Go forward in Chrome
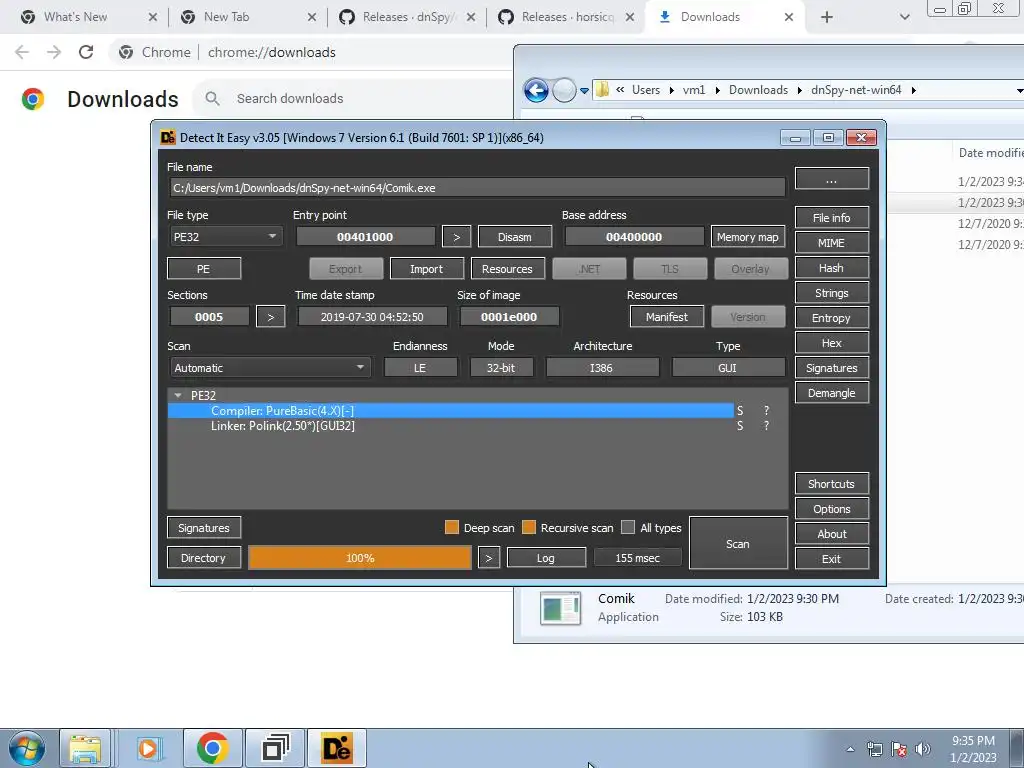1024x768 pixels. pos(54,52)
